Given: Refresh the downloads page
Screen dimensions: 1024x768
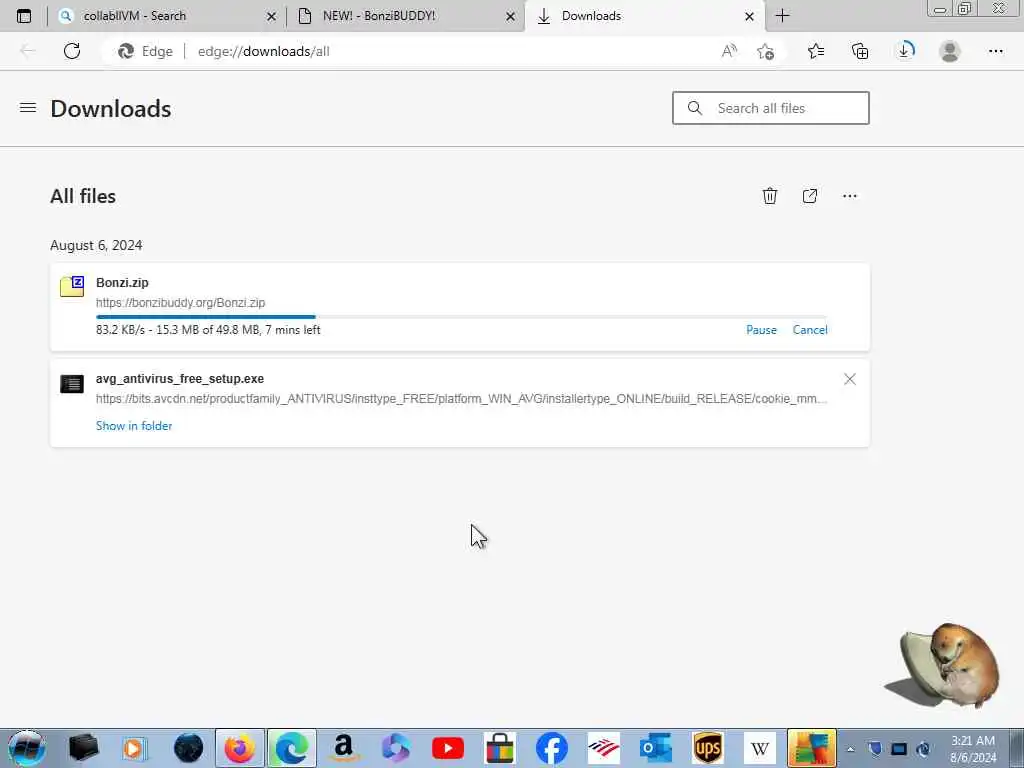Looking at the screenshot, I should point(72,51).
